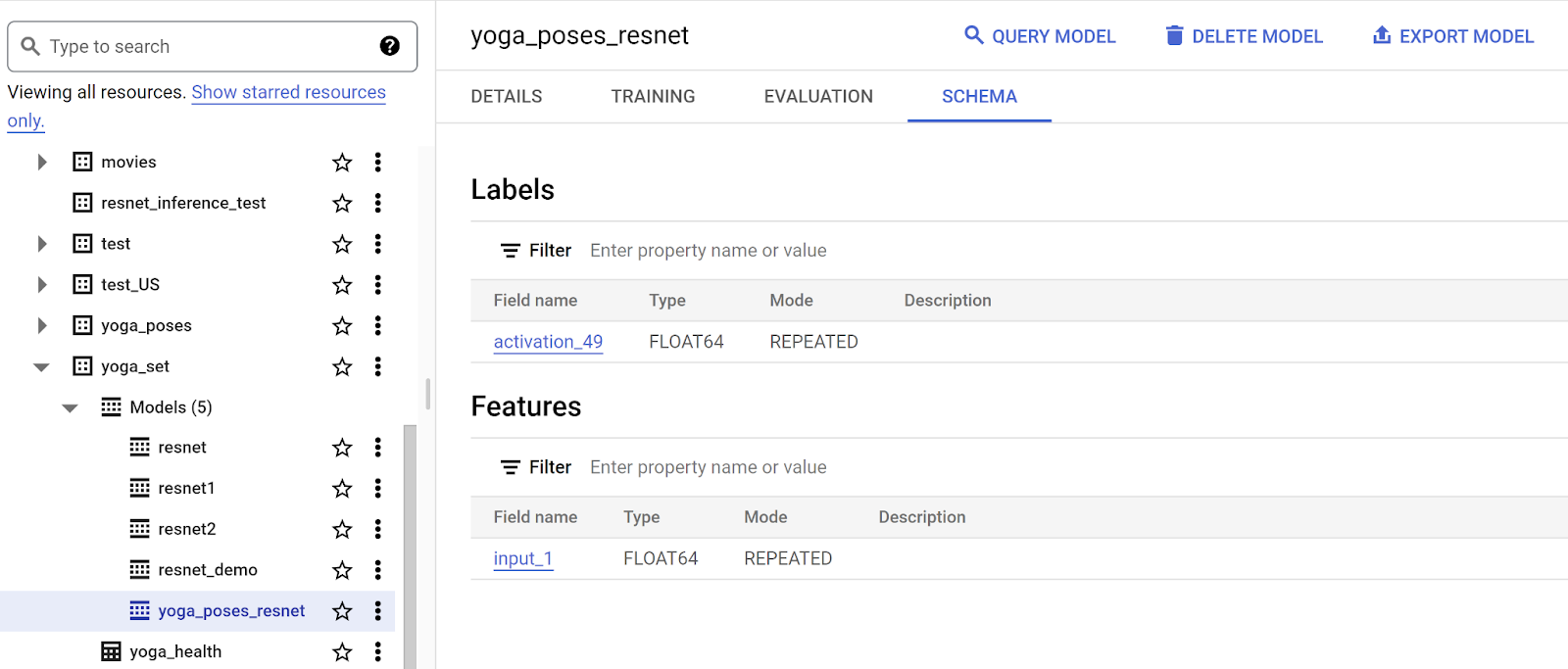The height and width of the screenshot is (669, 1568).
Task: Open three-dot menu for resnet_demo model
Action: (x=377, y=570)
